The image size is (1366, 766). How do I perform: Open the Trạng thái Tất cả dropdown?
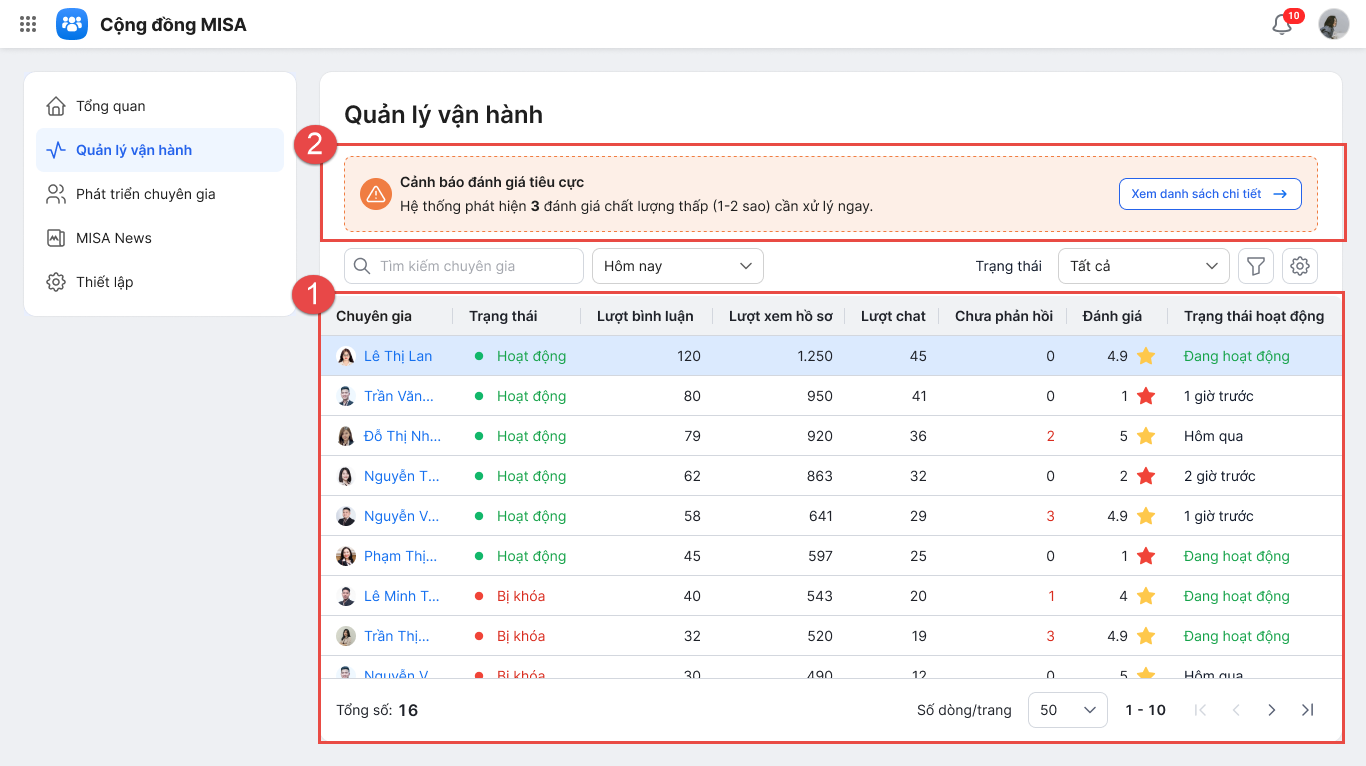tap(1143, 266)
